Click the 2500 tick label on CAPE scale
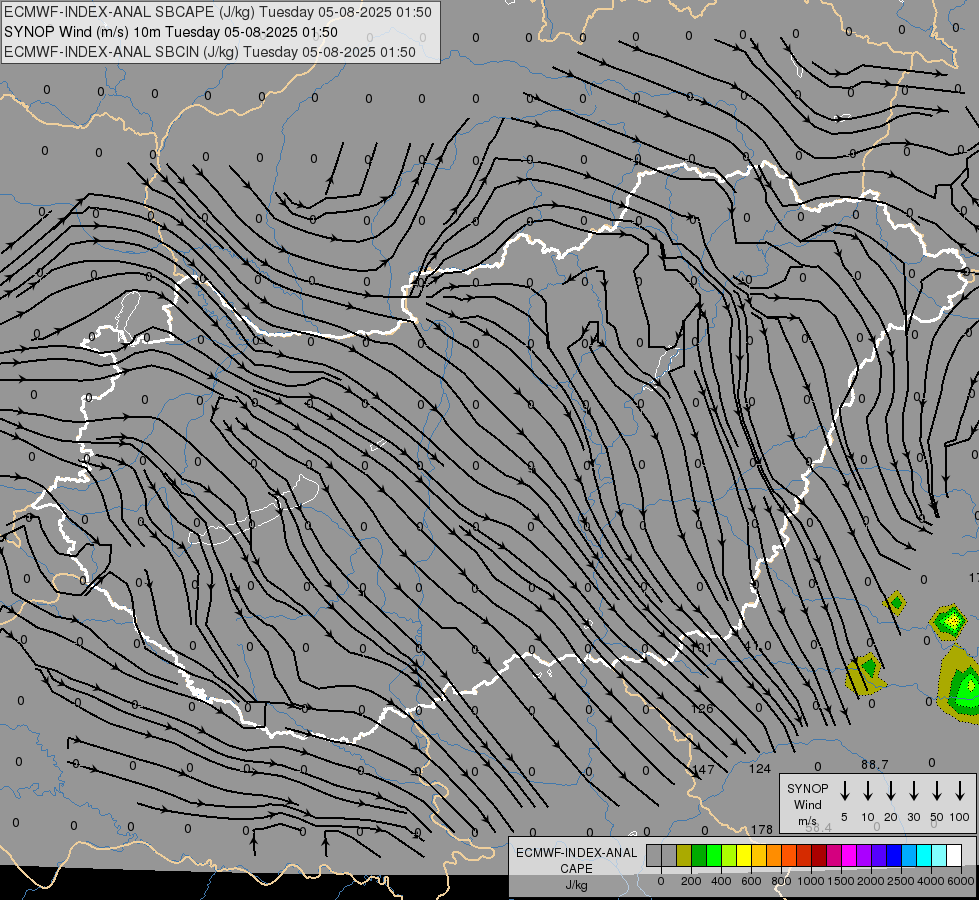The height and width of the screenshot is (900, 979). point(901,881)
